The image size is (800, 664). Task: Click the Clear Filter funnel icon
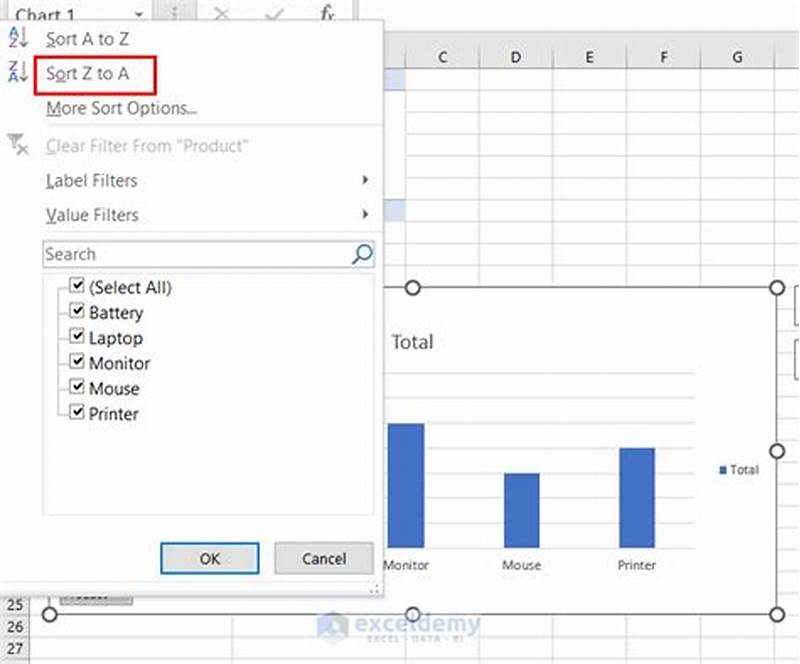18,145
